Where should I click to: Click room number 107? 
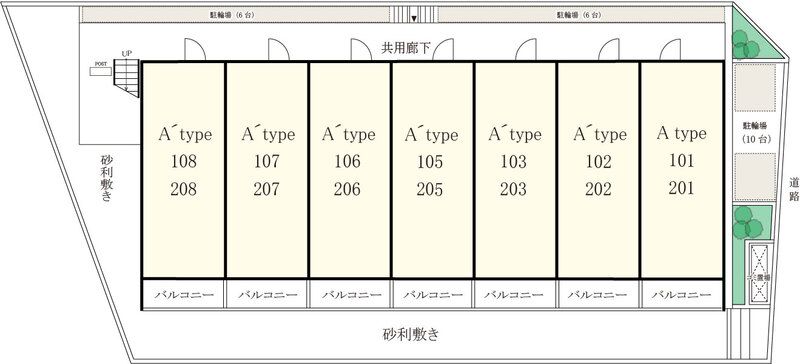point(267,162)
